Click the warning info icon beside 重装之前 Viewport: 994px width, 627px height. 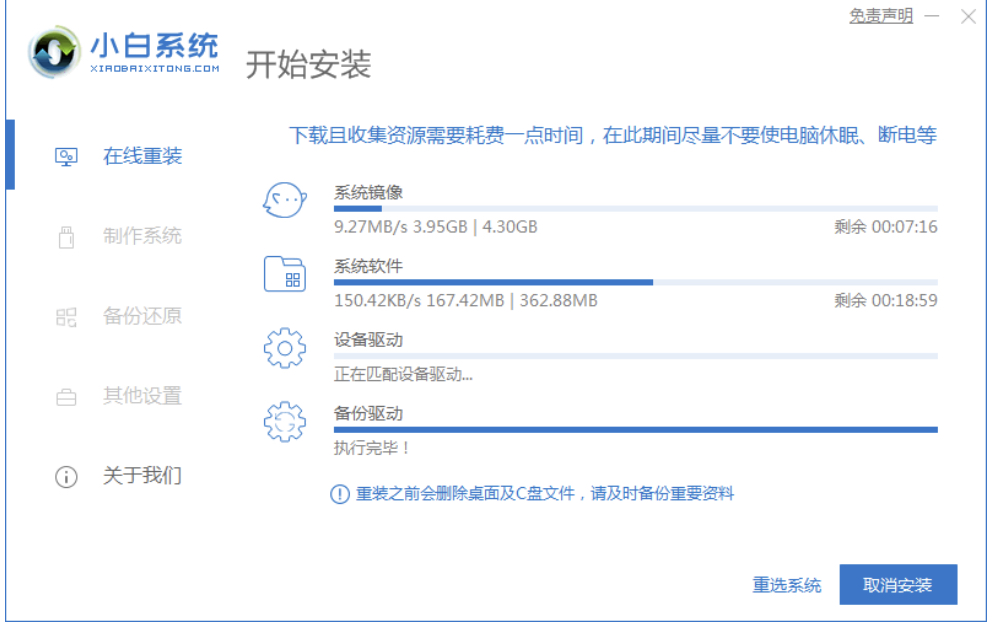[340, 494]
